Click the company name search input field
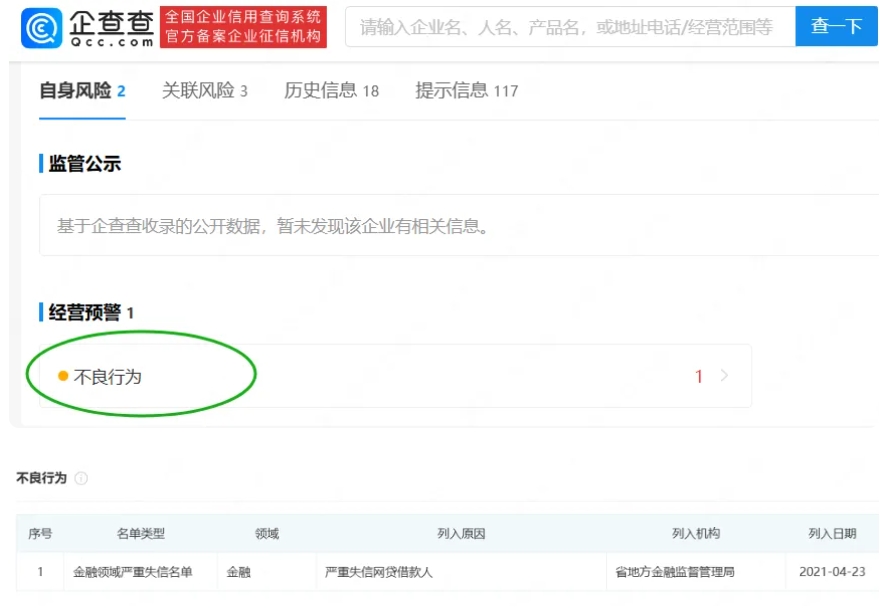 click(x=568, y=27)
